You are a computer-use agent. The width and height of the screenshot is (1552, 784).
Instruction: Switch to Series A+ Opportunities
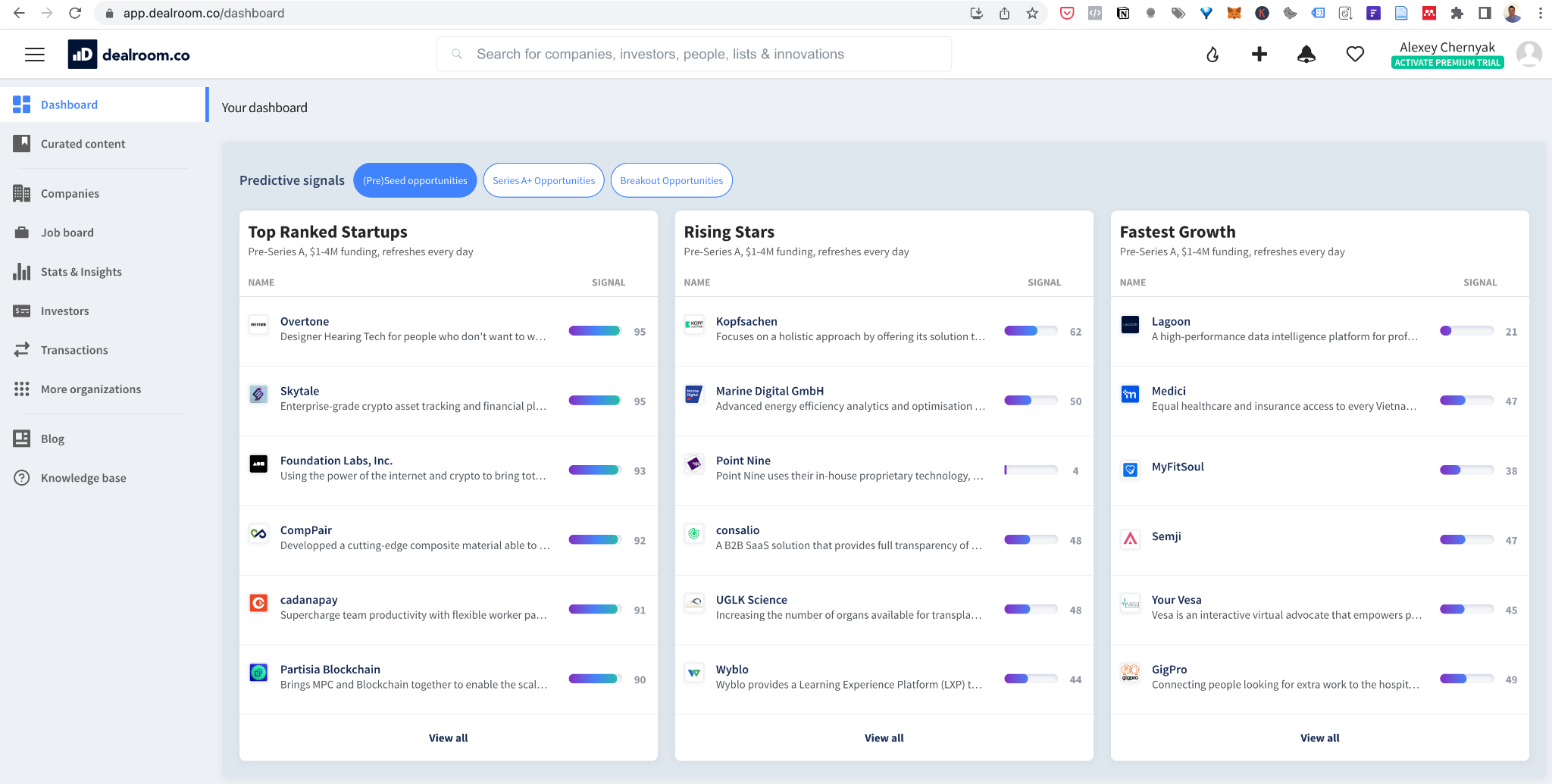click(x=543, y=180)
